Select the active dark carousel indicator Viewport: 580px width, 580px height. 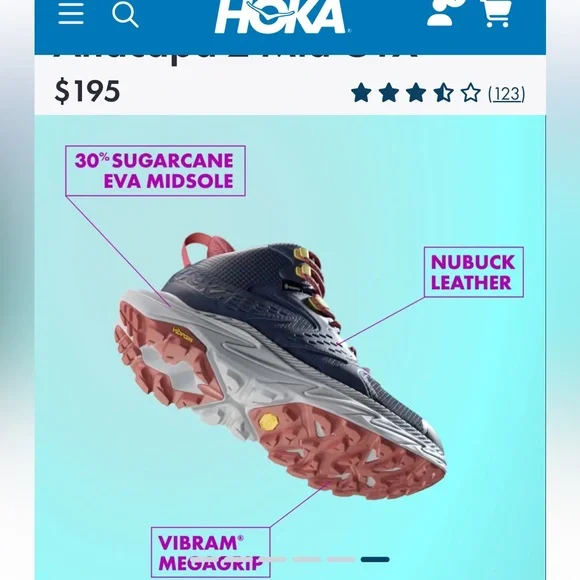coord(375,559)
